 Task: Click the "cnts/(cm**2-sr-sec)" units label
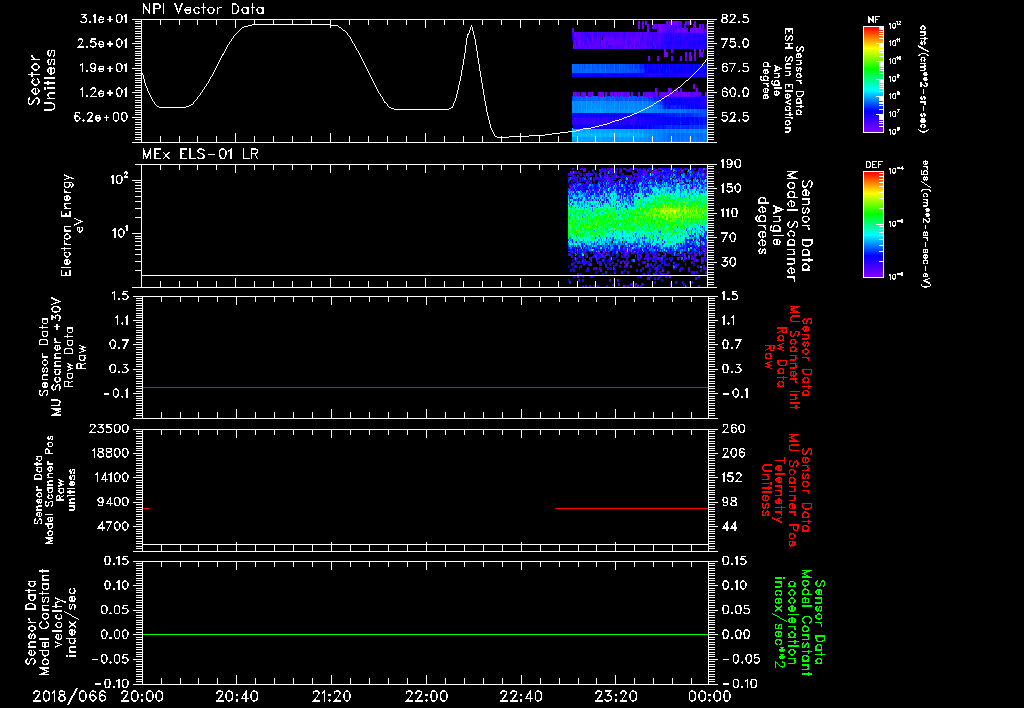(x=923, y=78)
